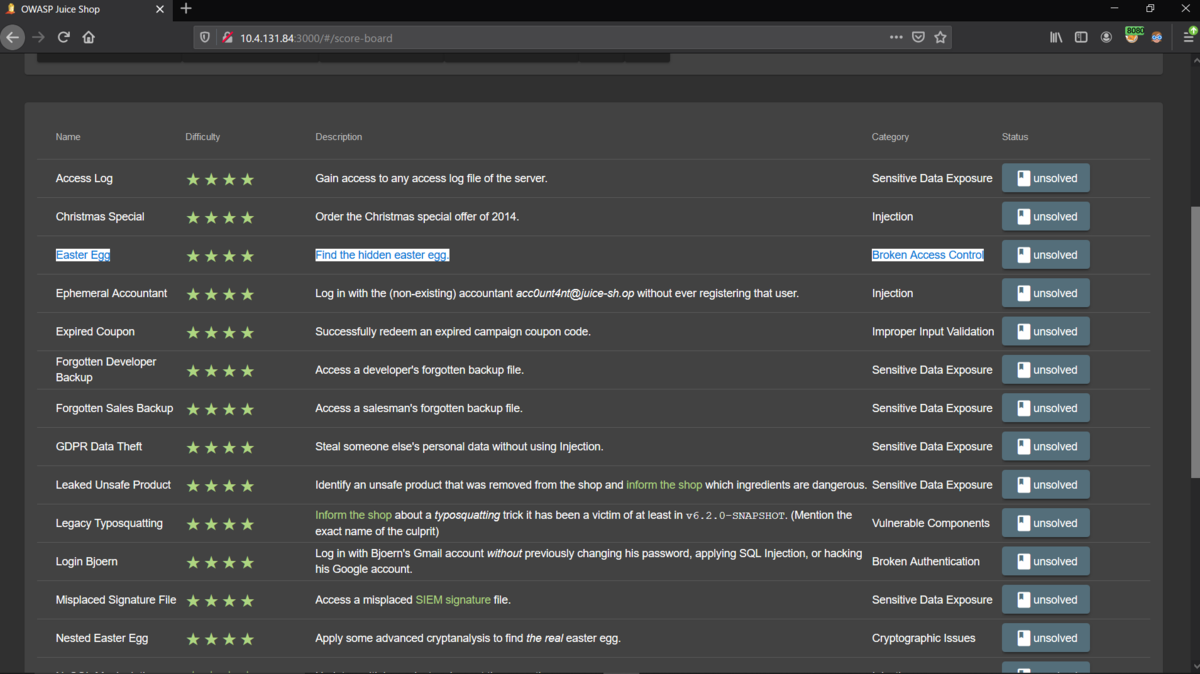This screenshot has height=674, width=1200.
Task: Click the insecure connection padlock icon
Action: click(227, 38)
